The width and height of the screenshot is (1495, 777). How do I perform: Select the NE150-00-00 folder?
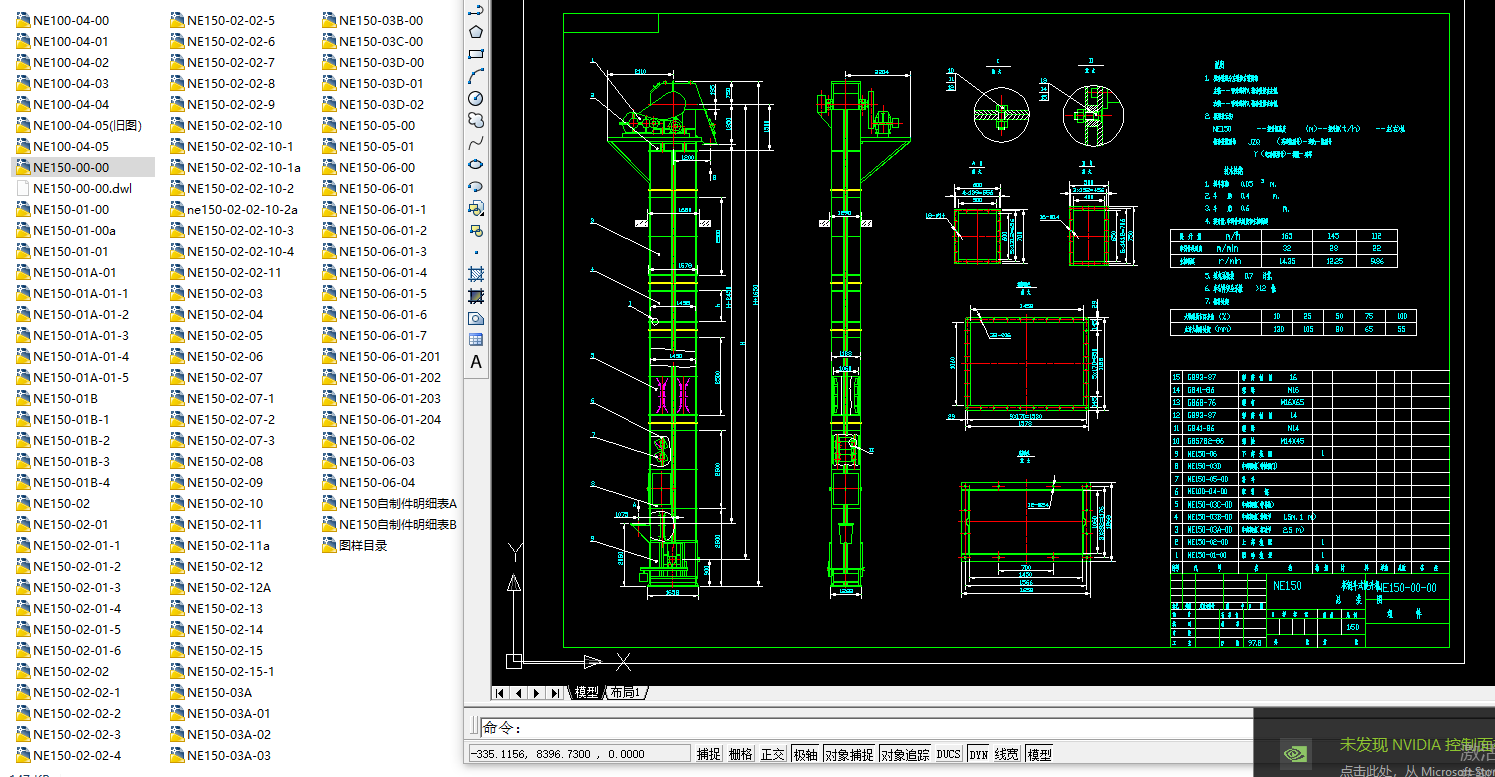tap(83, 167)
